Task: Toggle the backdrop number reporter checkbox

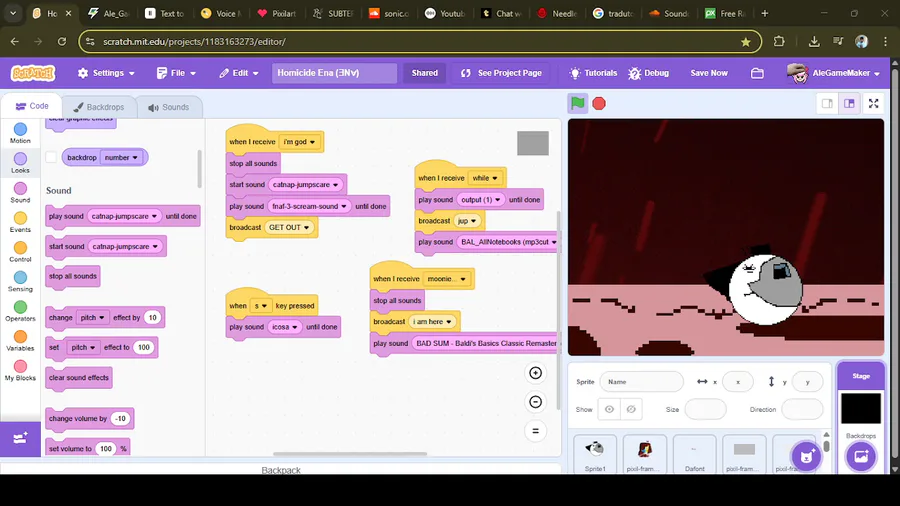Action: point(51,157)
